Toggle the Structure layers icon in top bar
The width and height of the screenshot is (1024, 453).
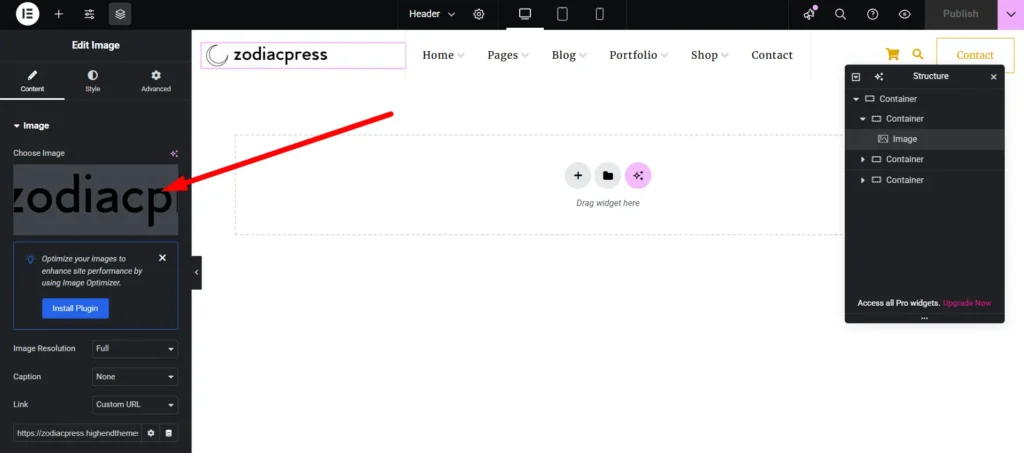pyautogui.click(x=120, y=14)
